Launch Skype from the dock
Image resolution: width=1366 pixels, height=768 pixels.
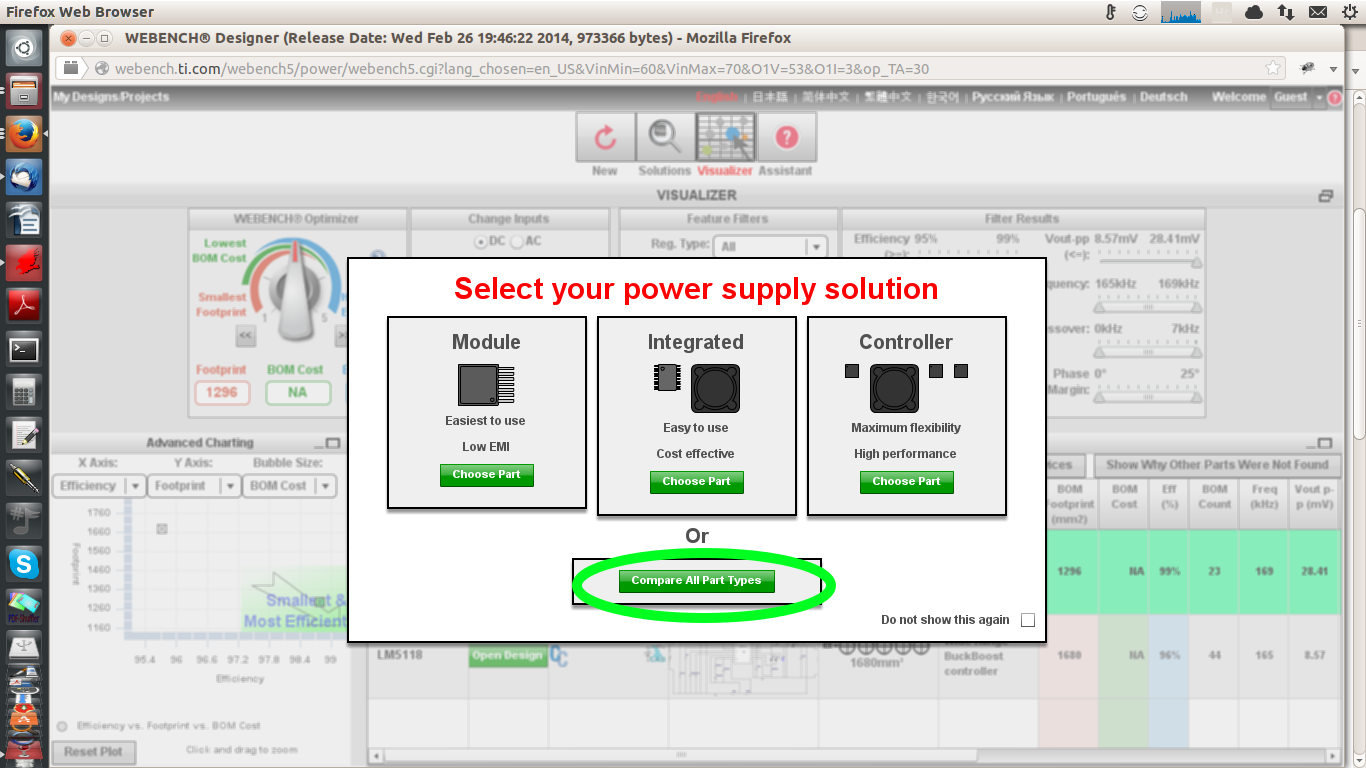[24, 564]
